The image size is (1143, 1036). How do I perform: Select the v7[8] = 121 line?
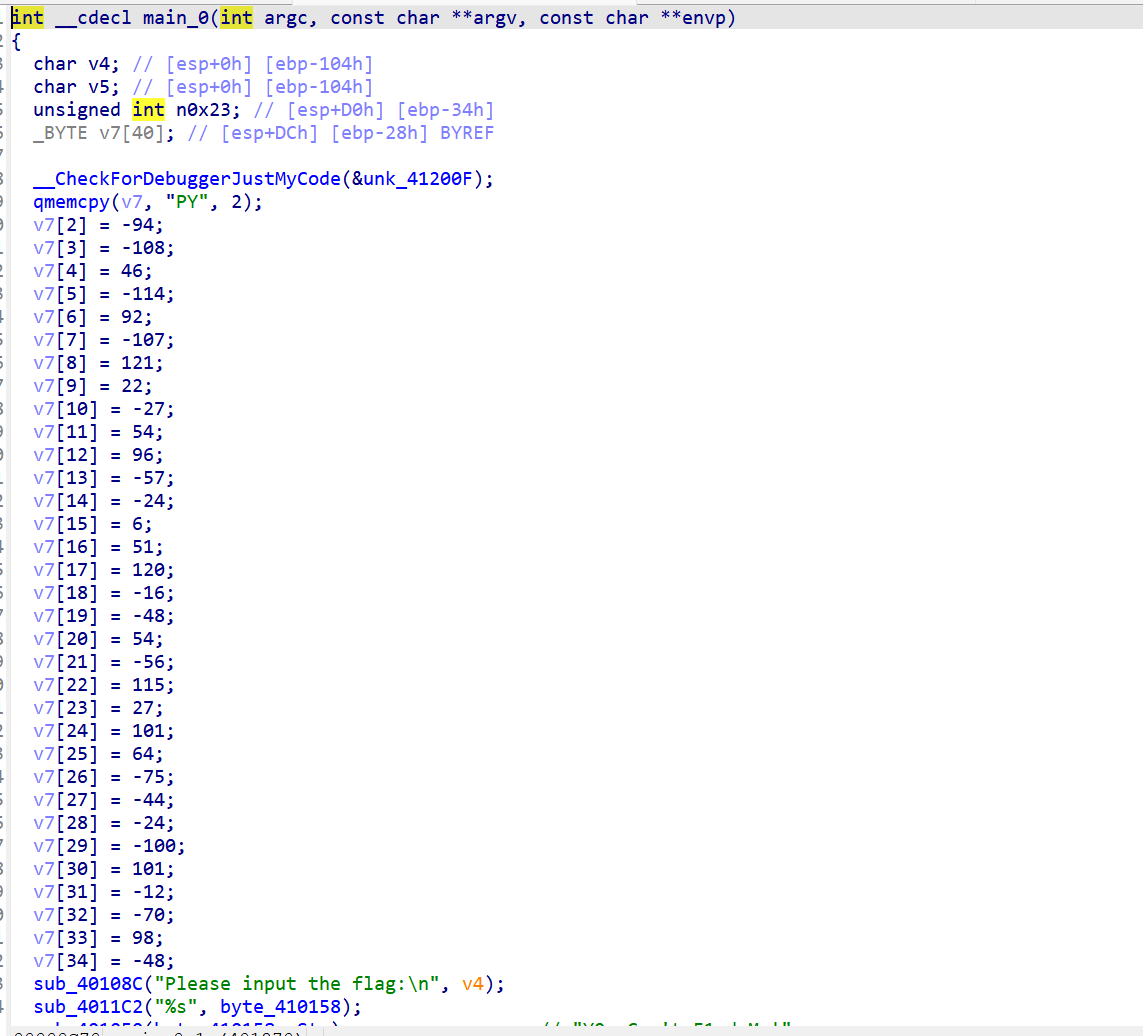point(98,363)
